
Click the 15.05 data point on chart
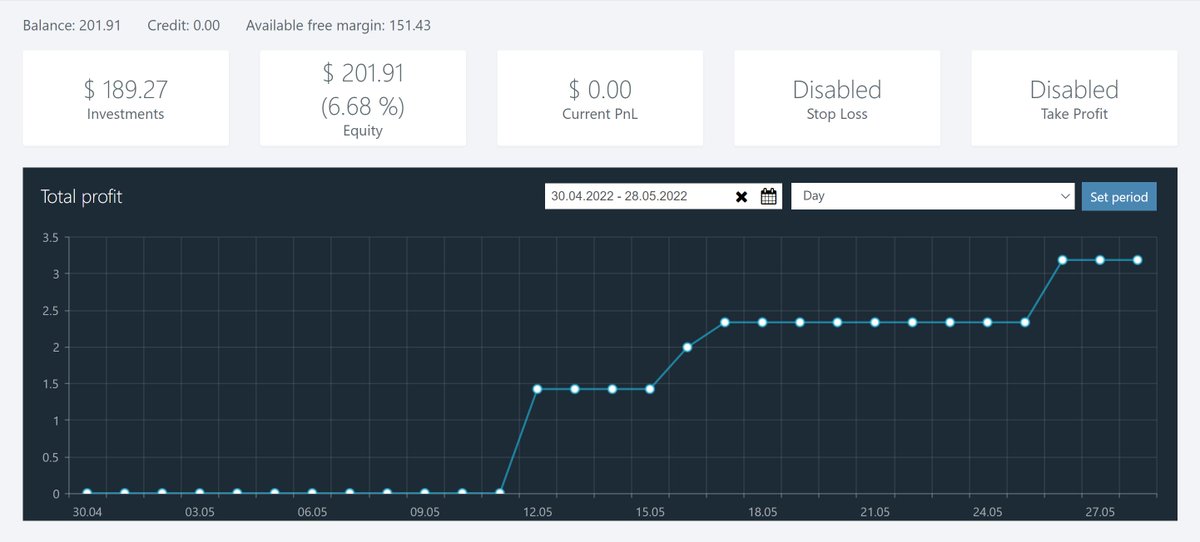(650, 389)
